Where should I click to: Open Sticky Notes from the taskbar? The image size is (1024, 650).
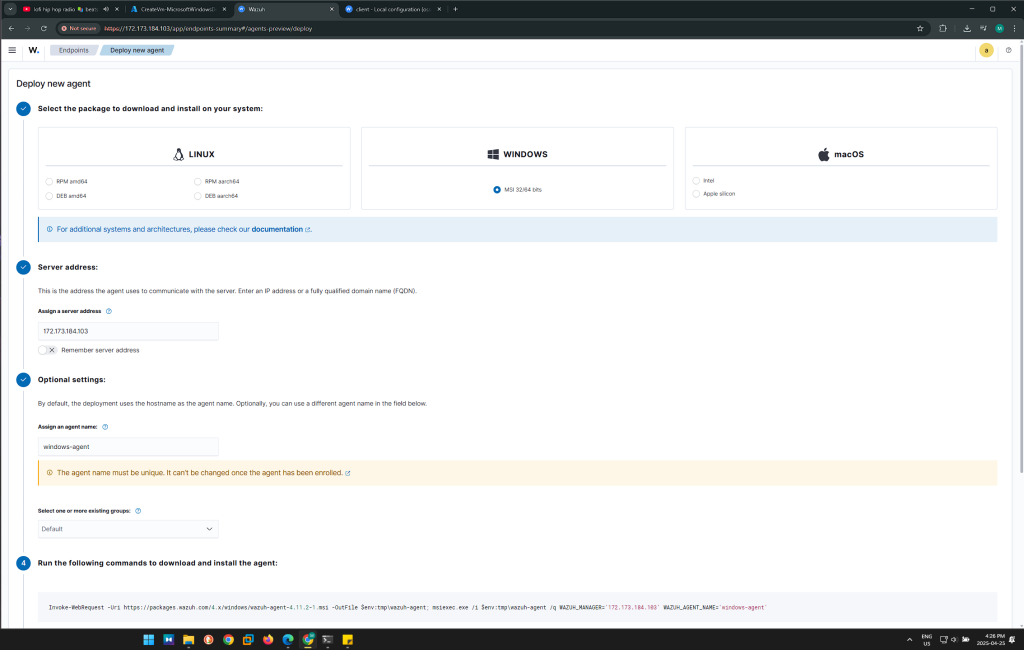tap(347, 640)
